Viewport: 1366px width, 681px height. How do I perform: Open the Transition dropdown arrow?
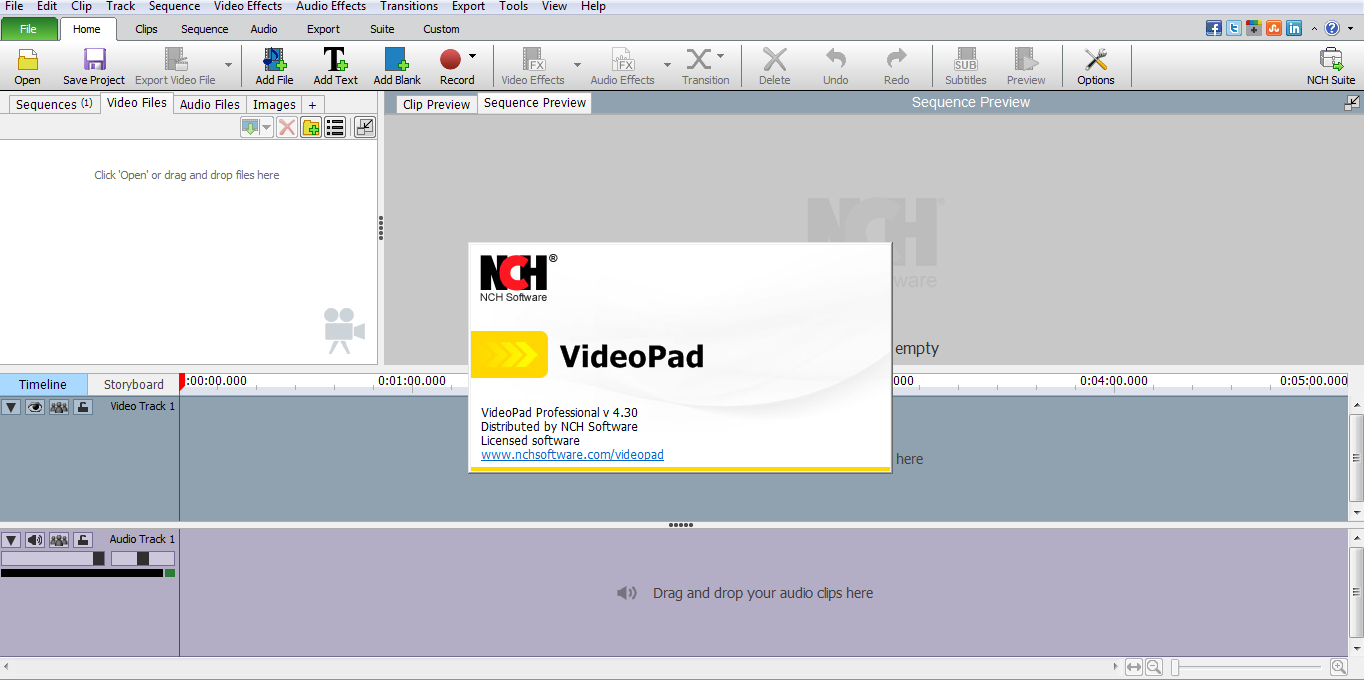(720, 56)
